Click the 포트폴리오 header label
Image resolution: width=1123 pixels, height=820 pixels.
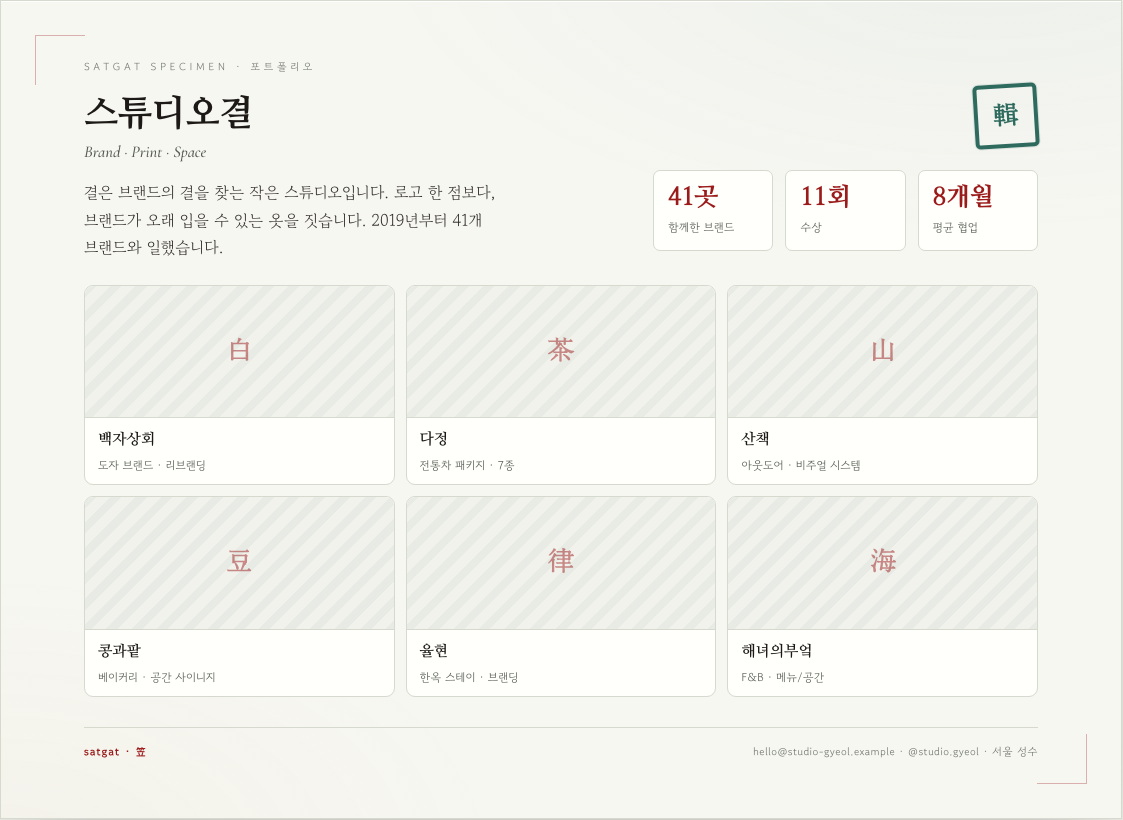[x=281, y=67]
